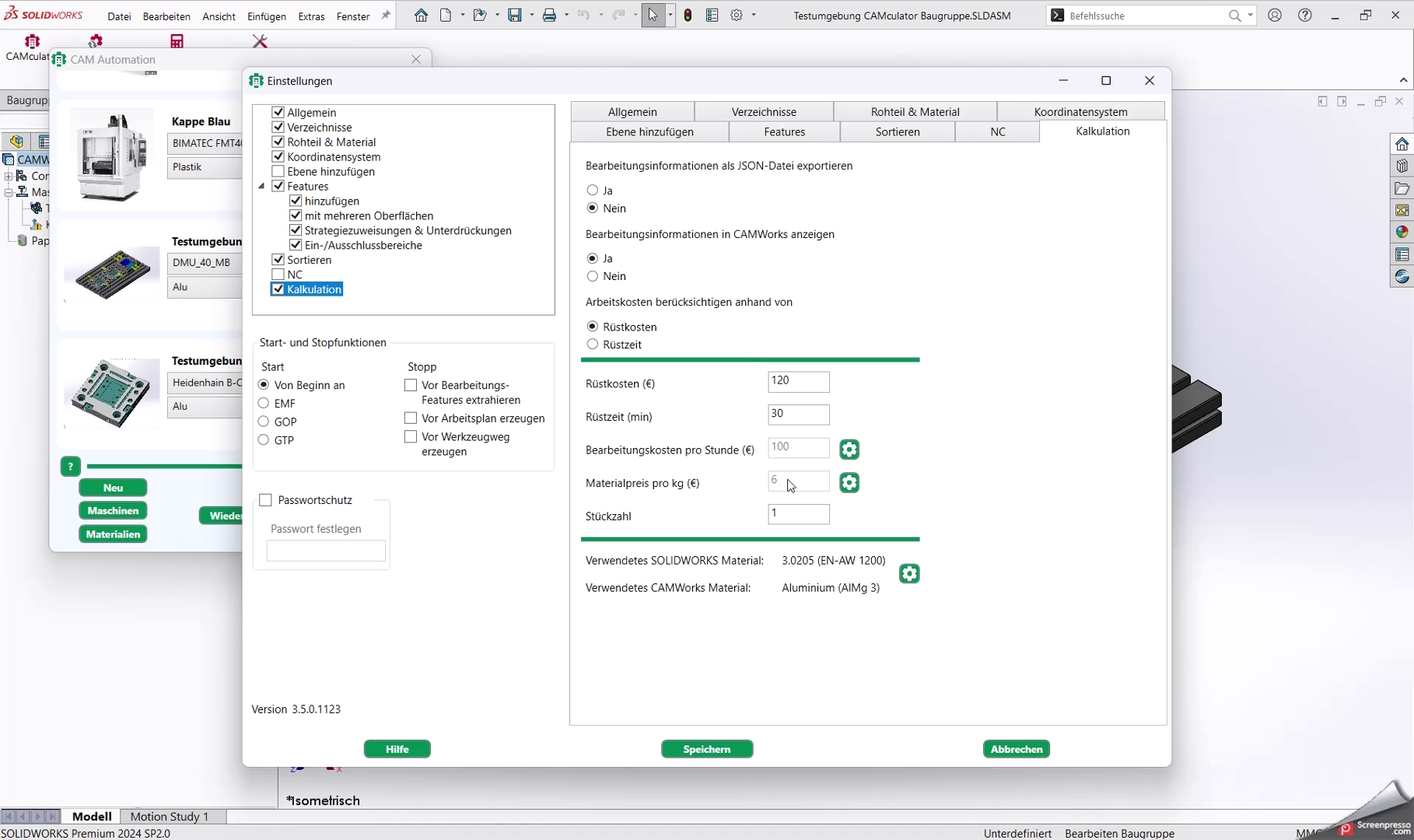Open dropdown arrow next to Save
Image resolution: width=1414 pixels, height=840 pixels.
[x=532, y=15]
